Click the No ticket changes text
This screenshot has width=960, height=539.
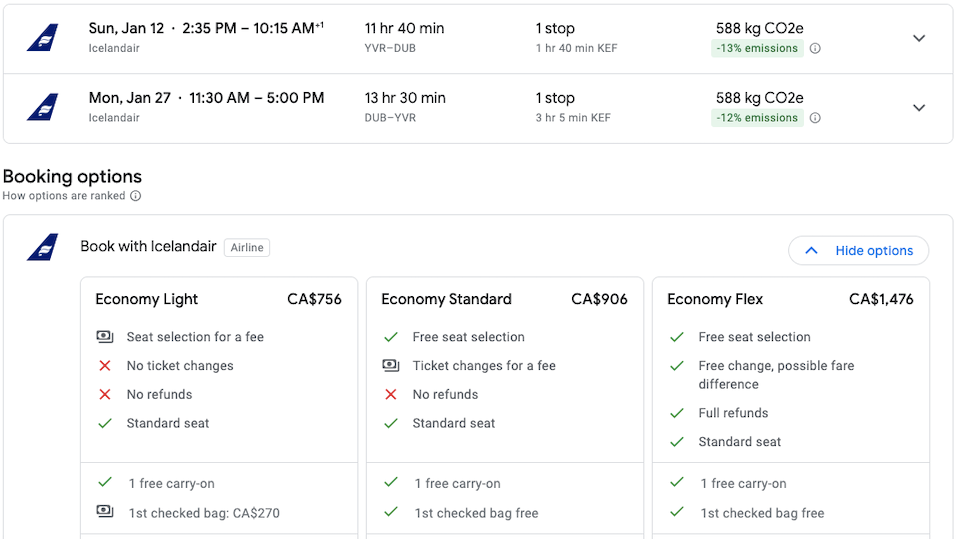click(180, 366)
